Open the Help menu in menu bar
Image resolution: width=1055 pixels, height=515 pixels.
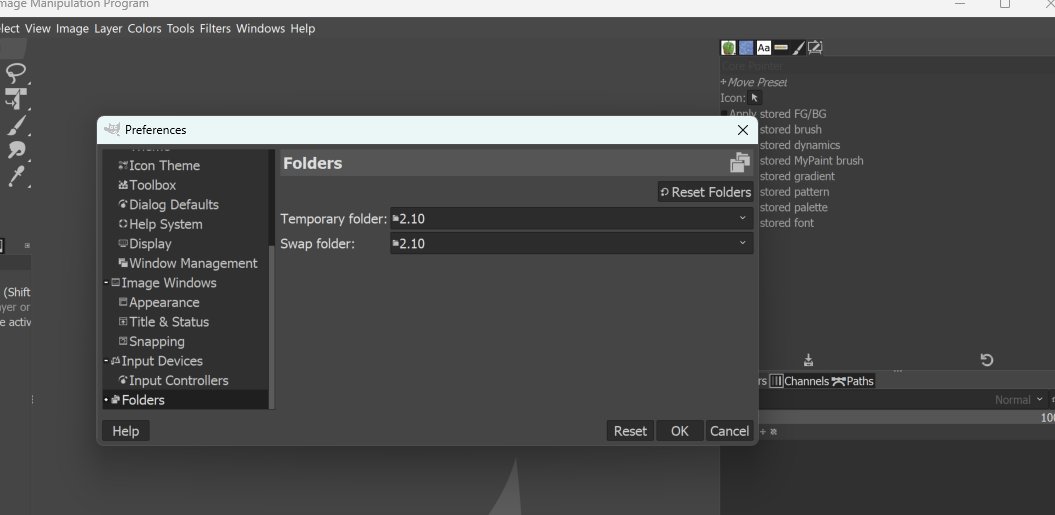[x=303, y=28]
